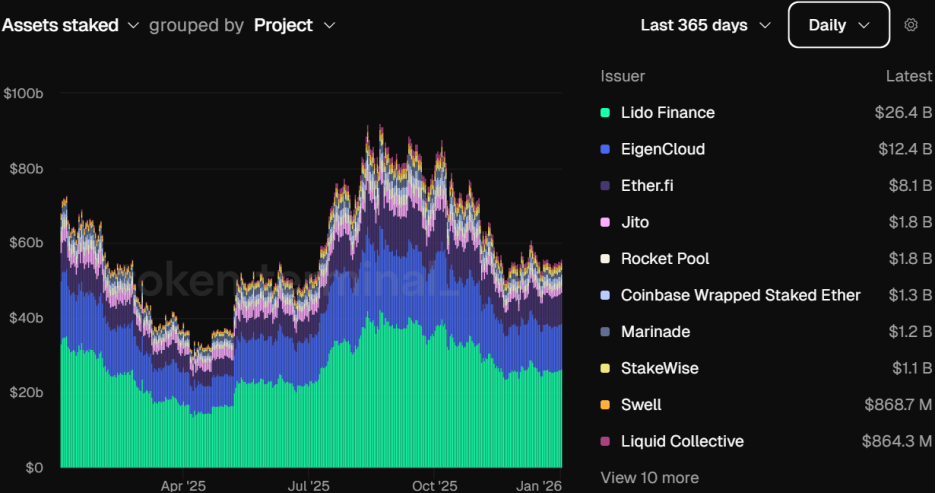This screenshot has width=936, height=493.
Task: Click the Jito pink legend swatch
Action: pos(605,222)
